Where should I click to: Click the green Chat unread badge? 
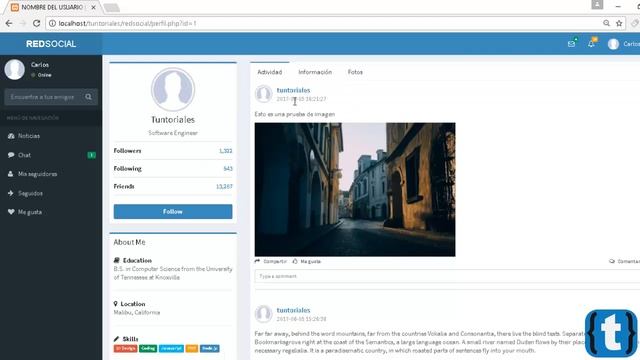92,155
